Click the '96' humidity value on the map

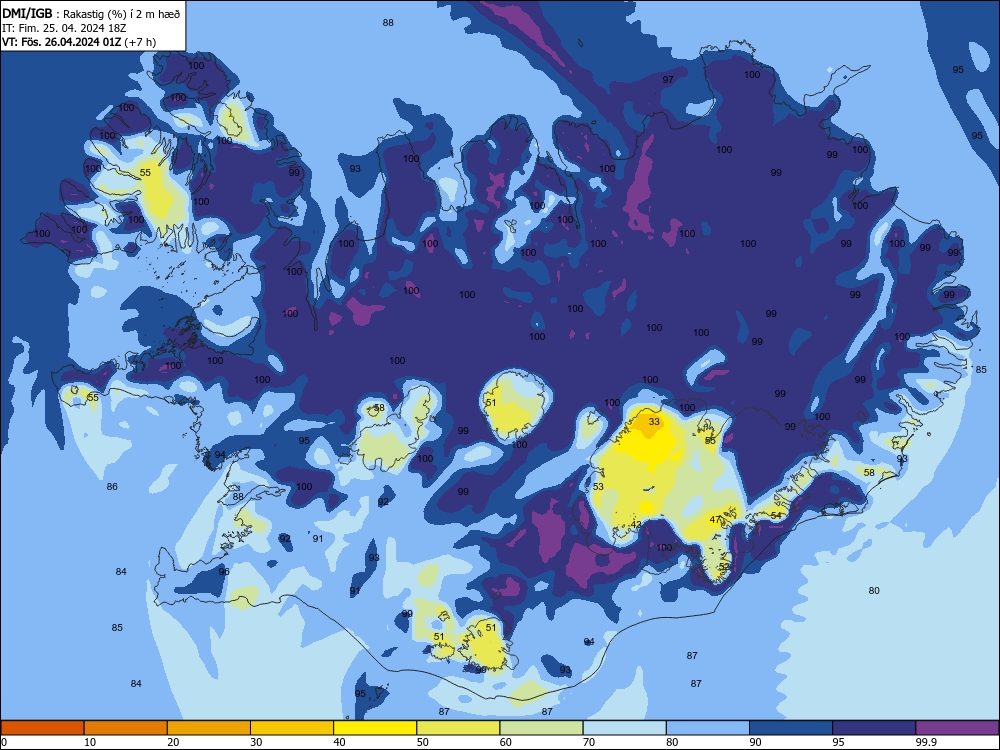tap(224, 571)
